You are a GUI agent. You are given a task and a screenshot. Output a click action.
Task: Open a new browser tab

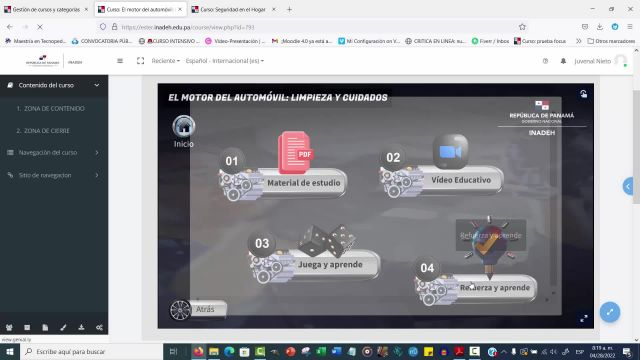click(289, 9)
